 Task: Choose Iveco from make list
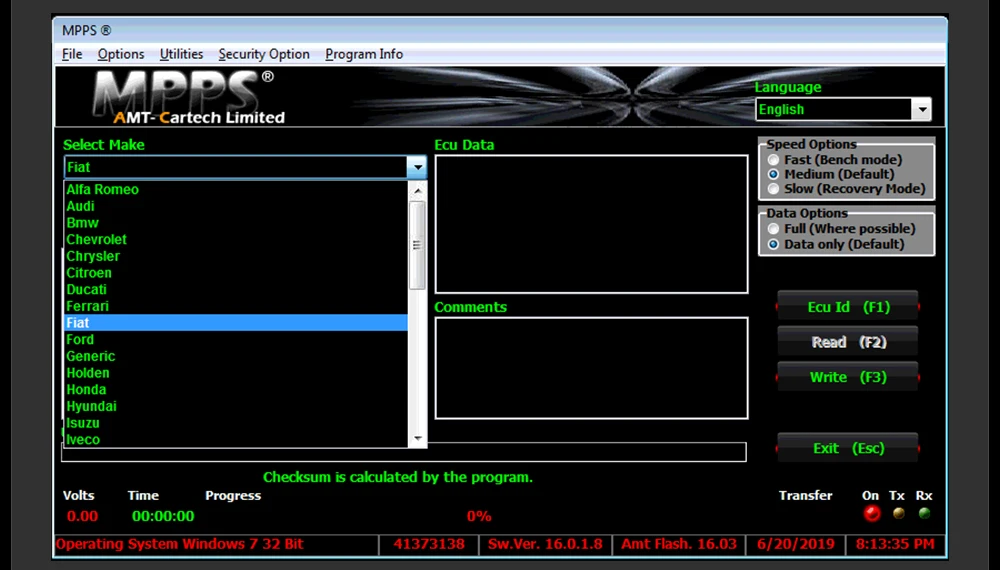236,439
